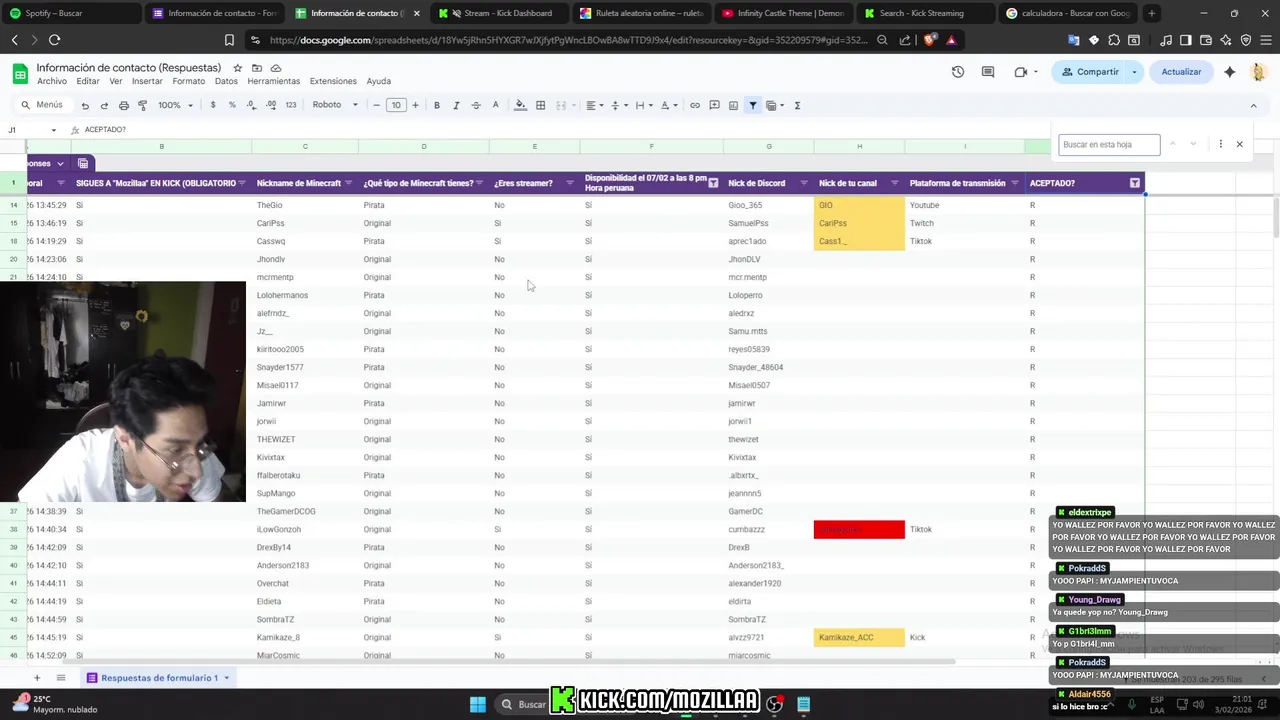Show all comments panel
Image resolution: width=1280 pixels, height=720 pixels.
(x=988, y=72)
